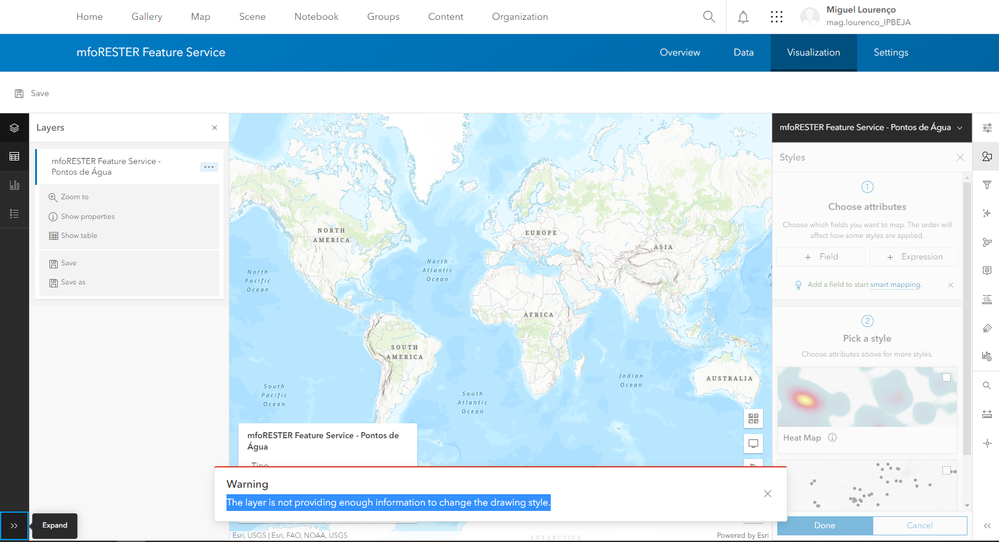Image resolution: width=999 pixels, height=542 pixels.
Task: Go to Scene in top navigation
Action: point(252,17)
